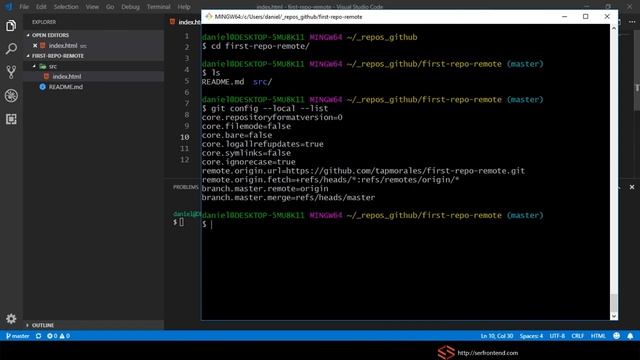This screenshot has height=360, width=640.
Task: Click the VS Code integrated terminal prompt
Action: (x=178, y=222)
